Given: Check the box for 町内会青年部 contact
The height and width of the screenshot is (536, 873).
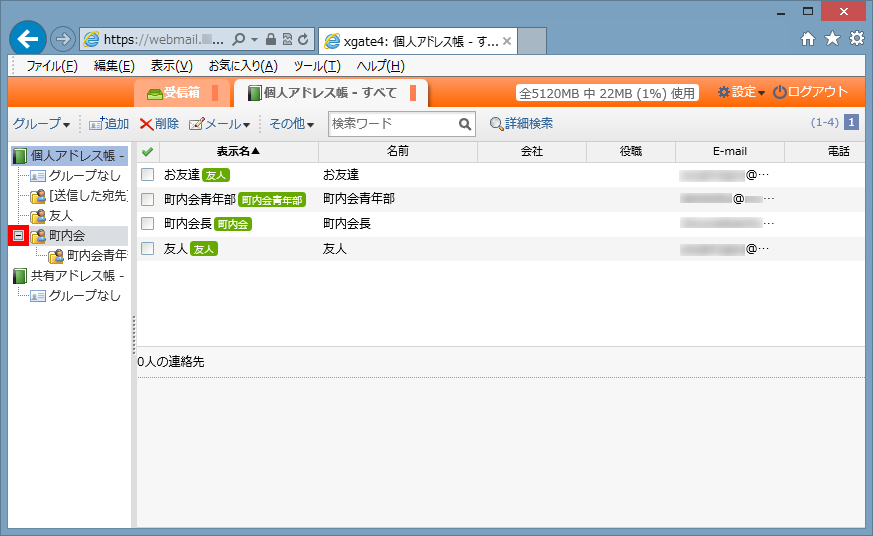Looking at the screenshot, I should (x=148, y=199).
